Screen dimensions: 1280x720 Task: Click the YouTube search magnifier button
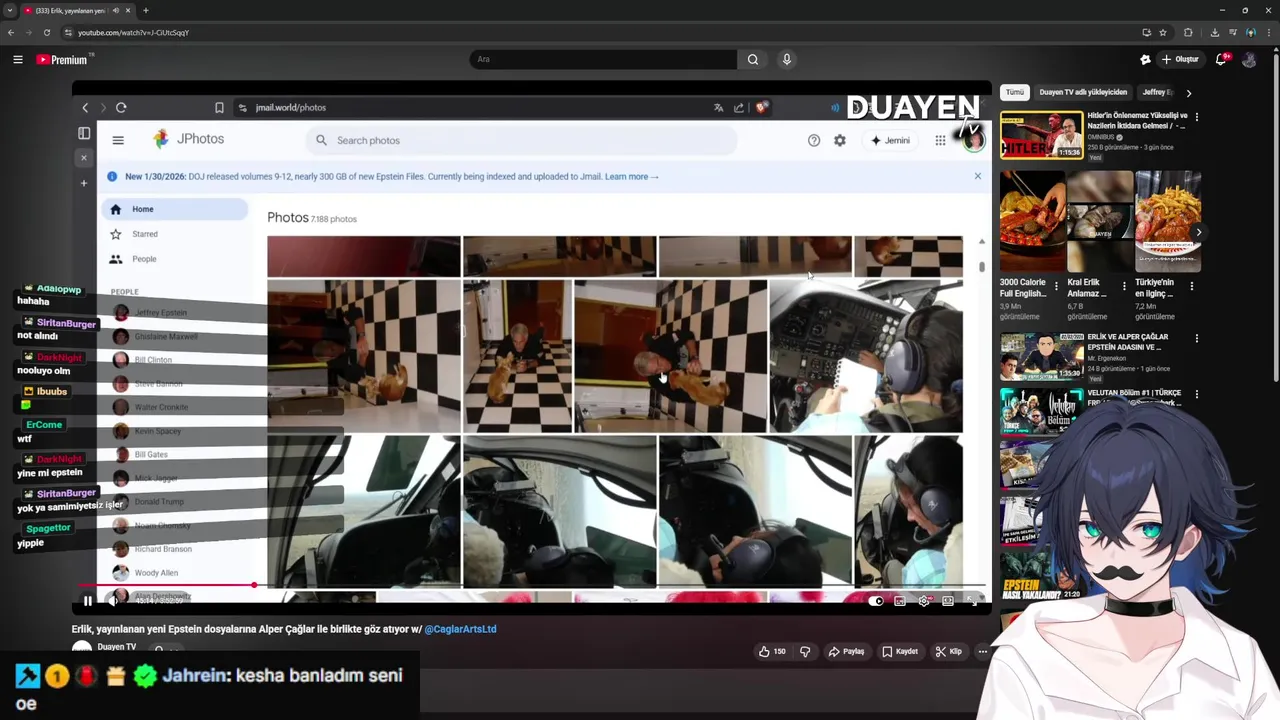[x=753, y=59]
